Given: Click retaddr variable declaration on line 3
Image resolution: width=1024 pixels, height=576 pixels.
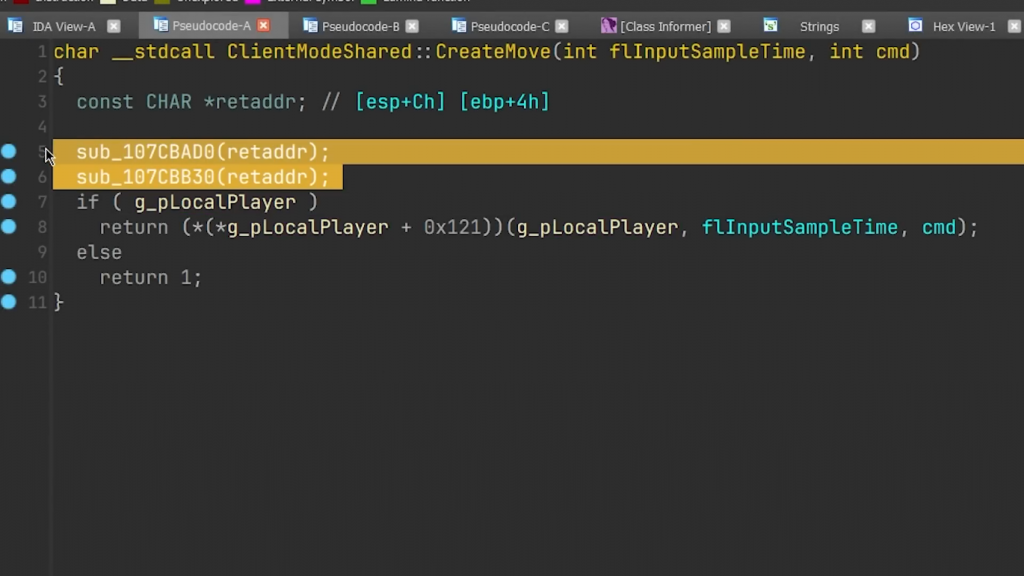Looking at the screenshot, I should pyautogui.click(x=255, y=102).
